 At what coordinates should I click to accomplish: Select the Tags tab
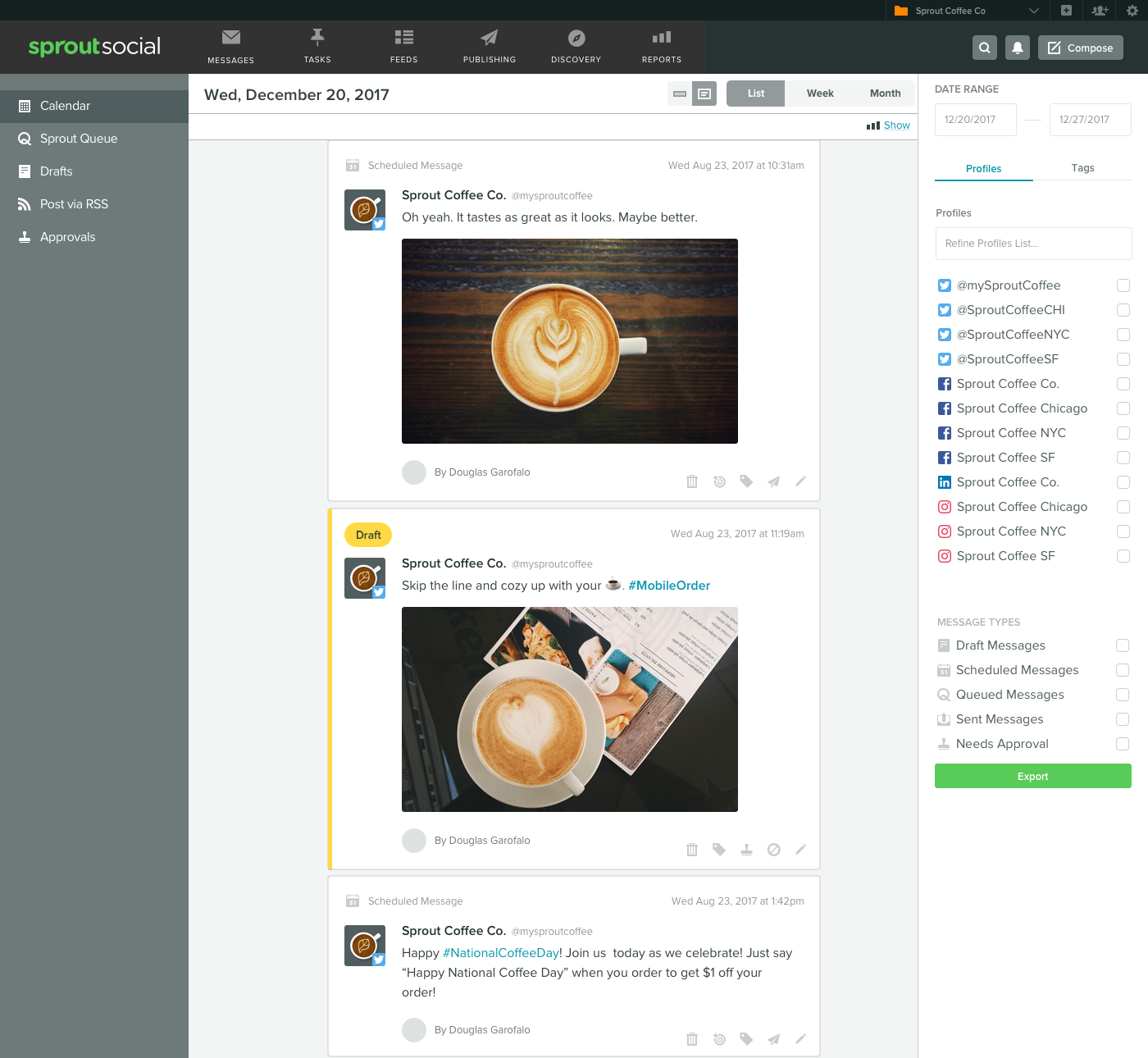tap(1082, 168)
